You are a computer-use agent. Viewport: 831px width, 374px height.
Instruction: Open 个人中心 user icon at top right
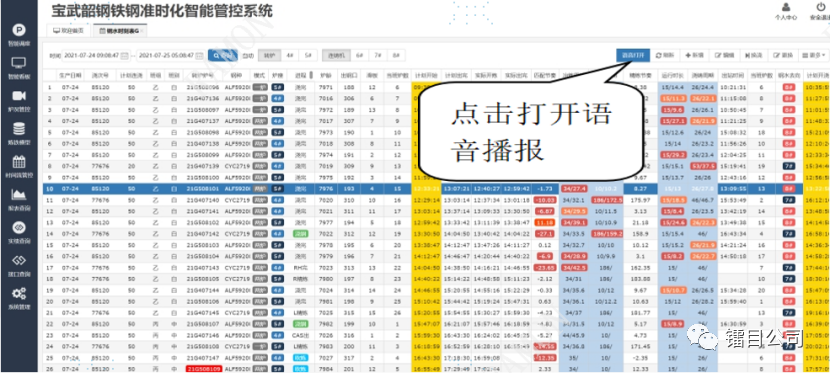tap(786, 7)
